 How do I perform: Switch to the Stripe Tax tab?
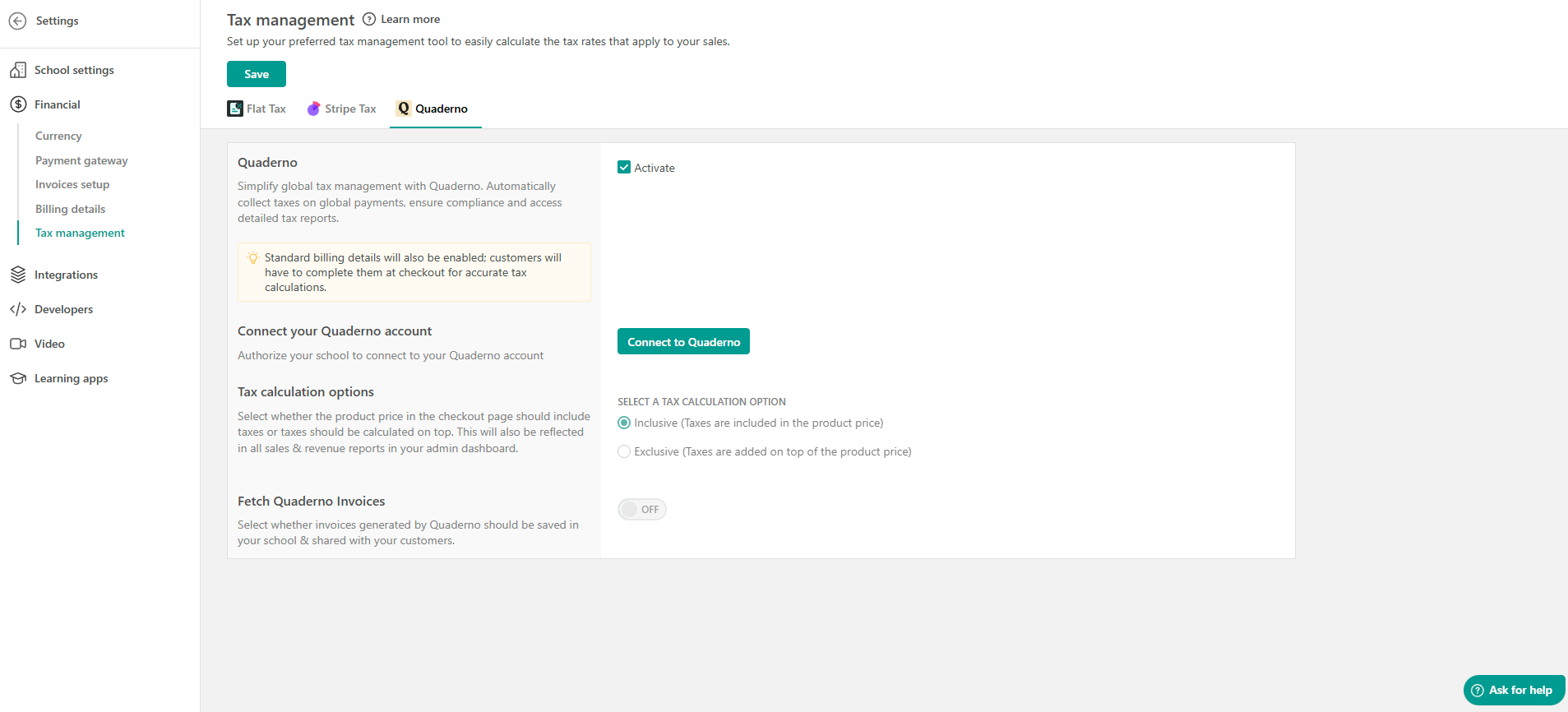click(x=341, y=109)
